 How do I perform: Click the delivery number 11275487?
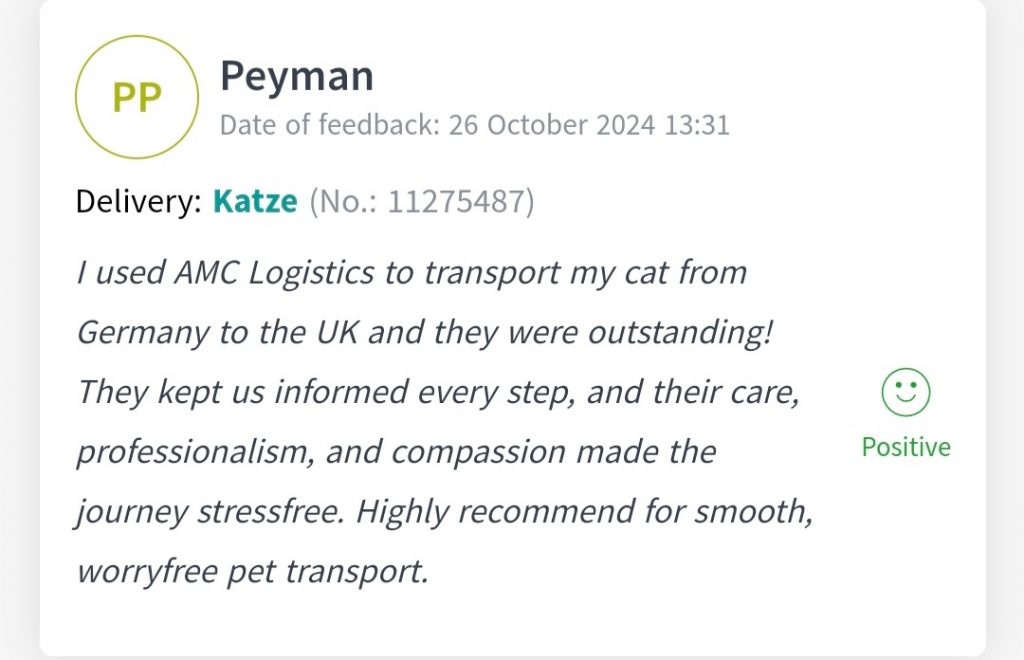pyautogui.click(x=460, y=202)
